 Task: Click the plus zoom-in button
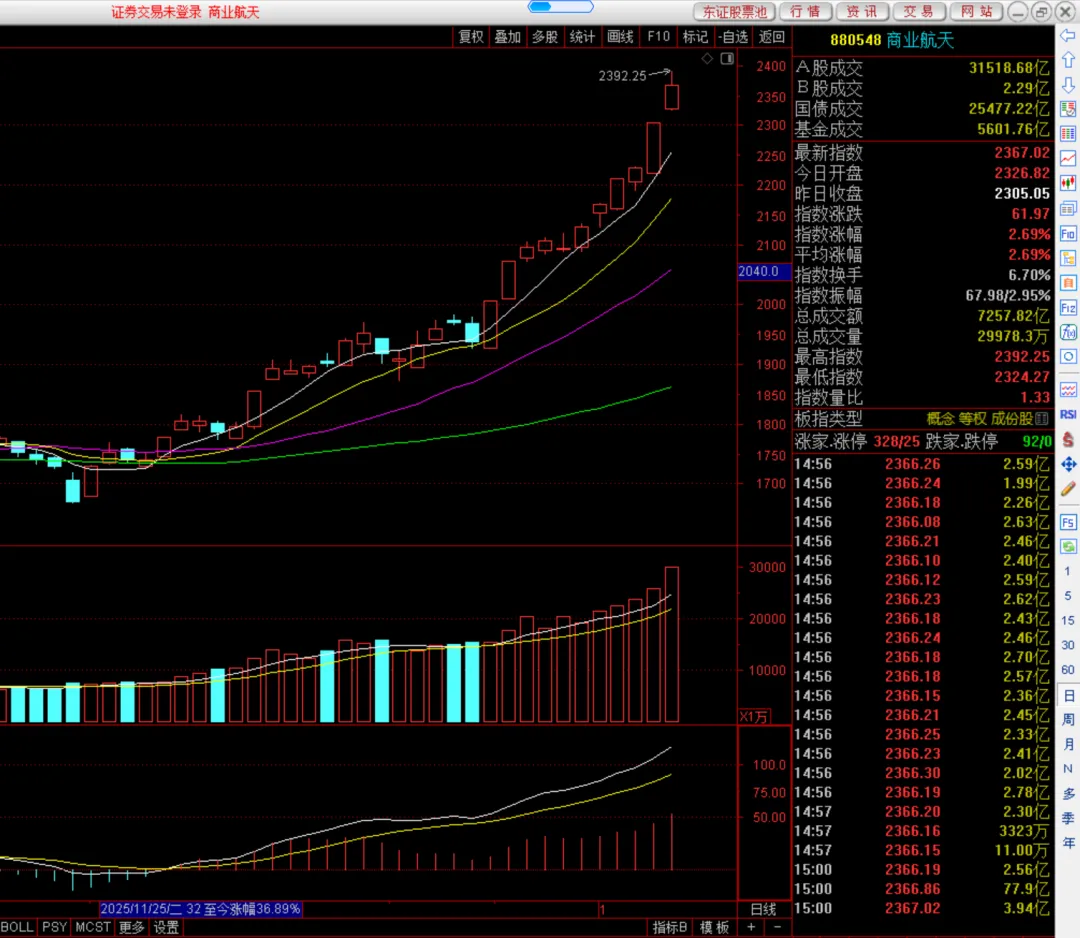[x=751, y=927]
